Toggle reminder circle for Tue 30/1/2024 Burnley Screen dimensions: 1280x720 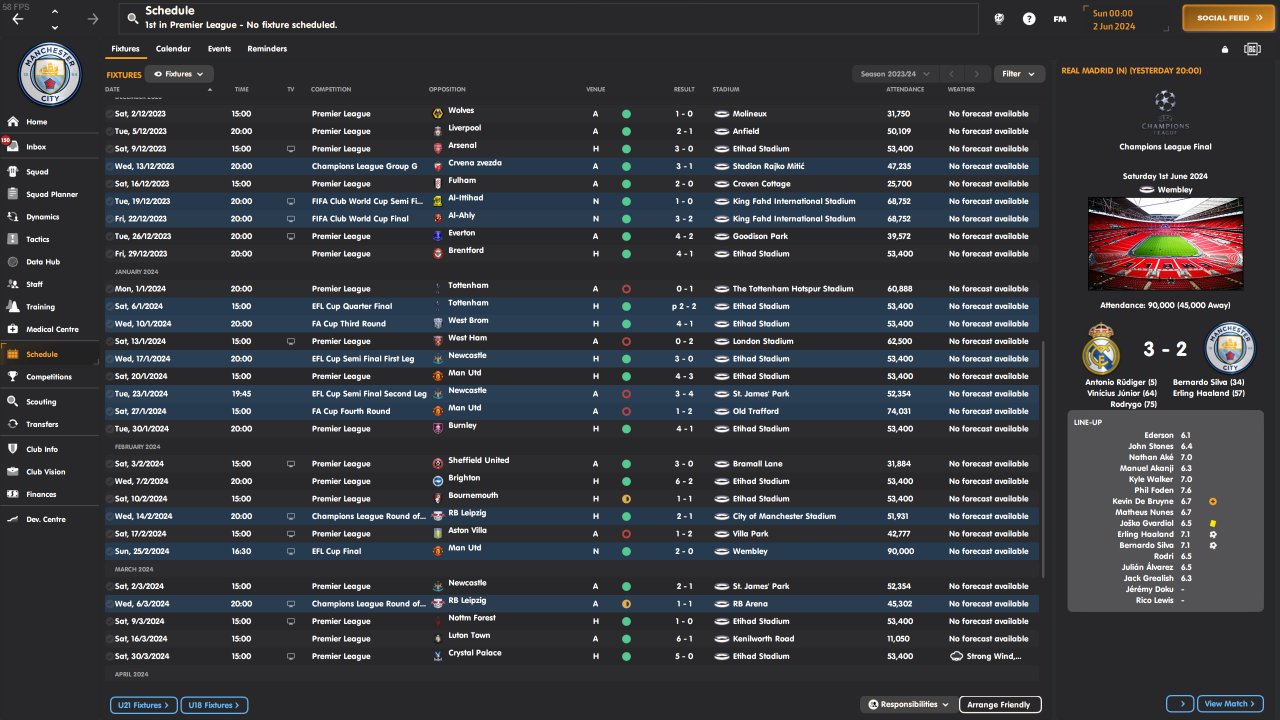(111, 429)
